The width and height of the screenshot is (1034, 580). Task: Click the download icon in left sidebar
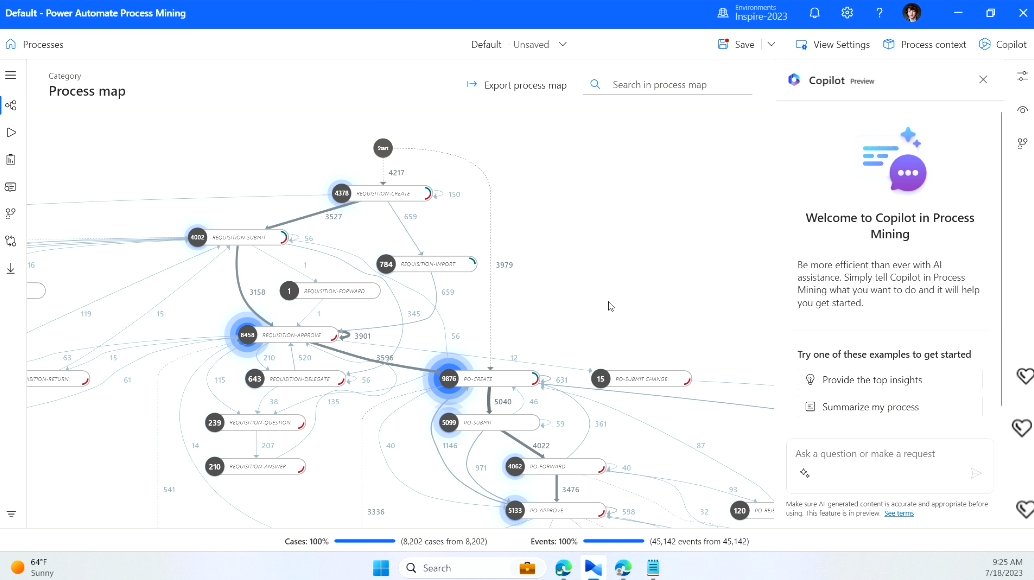pos(11,269)
